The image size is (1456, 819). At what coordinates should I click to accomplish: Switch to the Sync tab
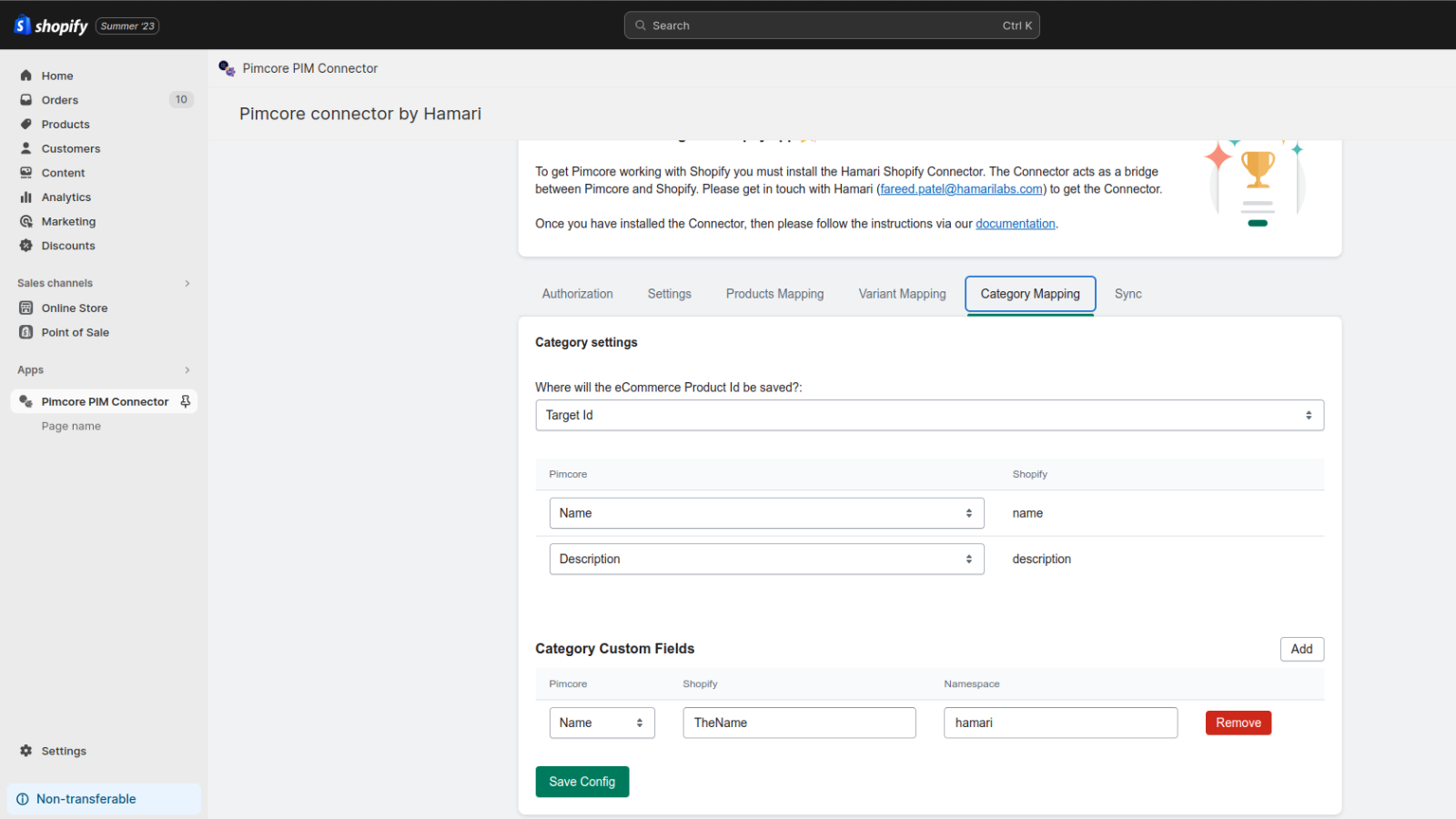[1127, 294]
